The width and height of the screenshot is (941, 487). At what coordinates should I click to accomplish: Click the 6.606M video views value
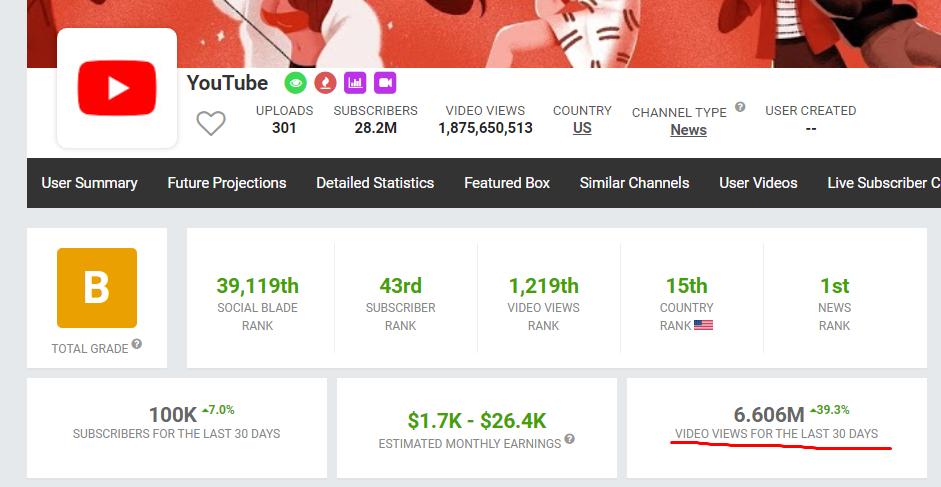(769, 414)
